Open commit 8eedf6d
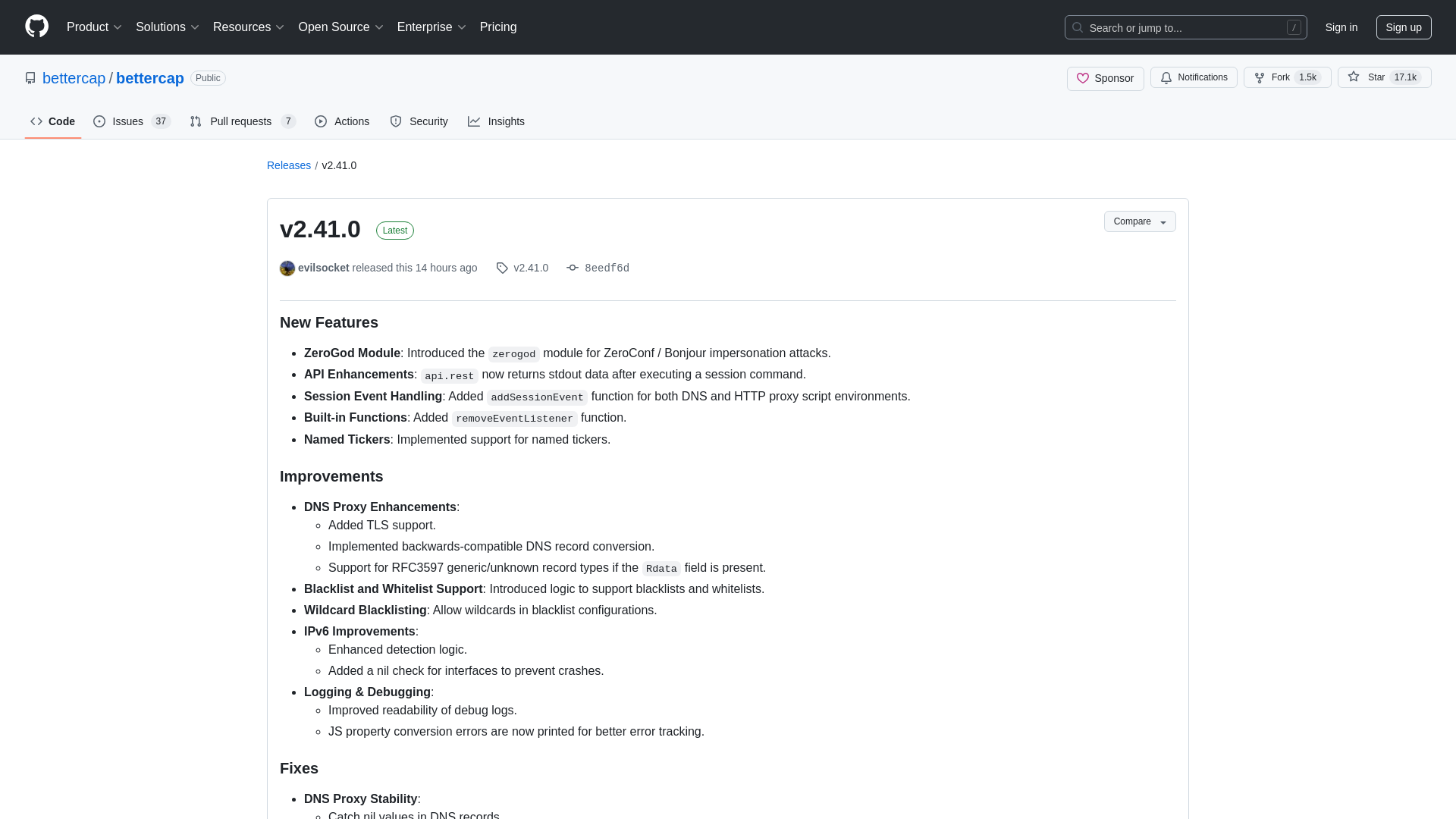This screenshot has width=1456, height=819. pos(607,268)
